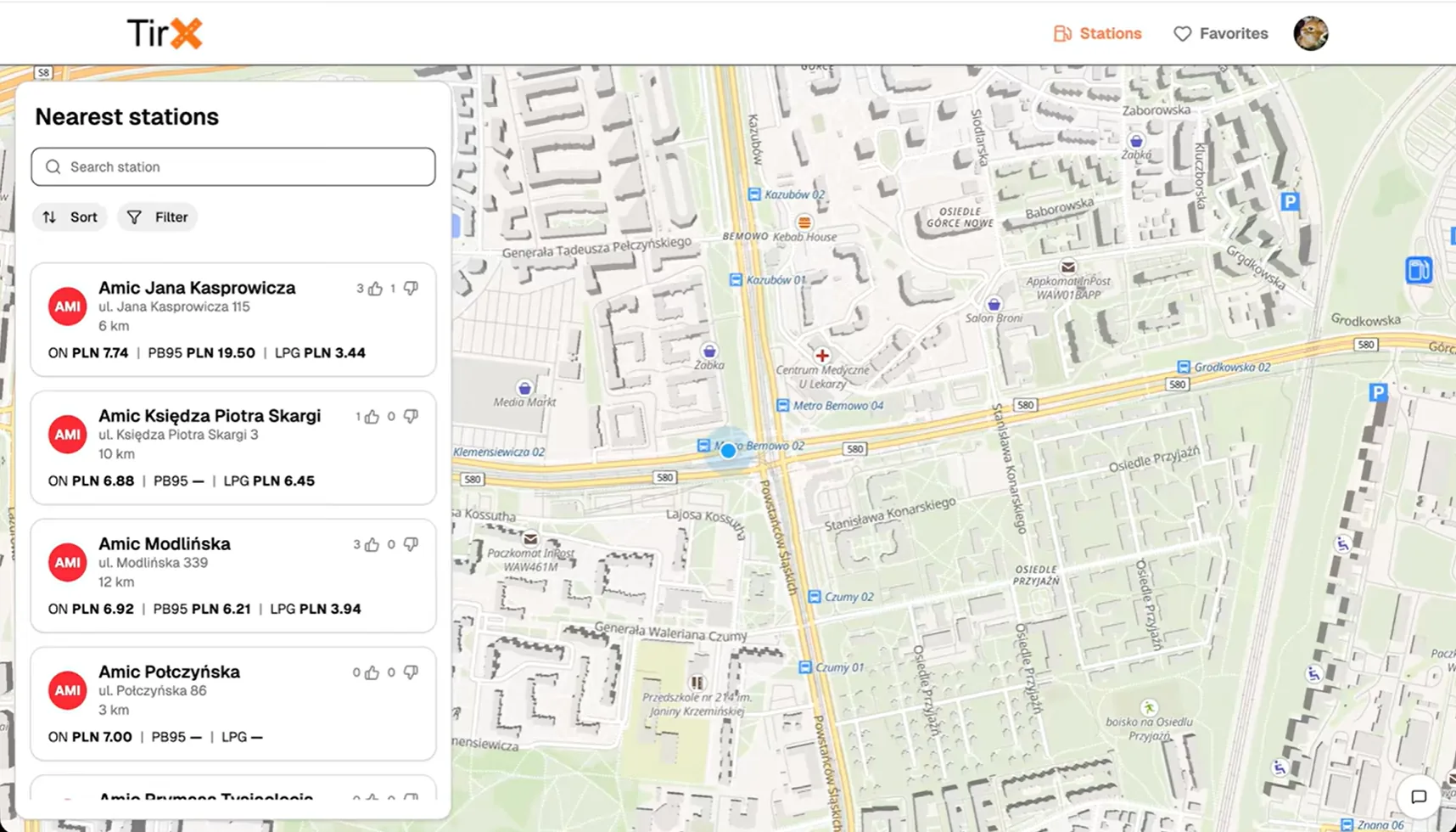This screenshot has width=1456, height=832.
Task: Thumbs down Amic Połczyńska station
Action: [x=411, y=673]
